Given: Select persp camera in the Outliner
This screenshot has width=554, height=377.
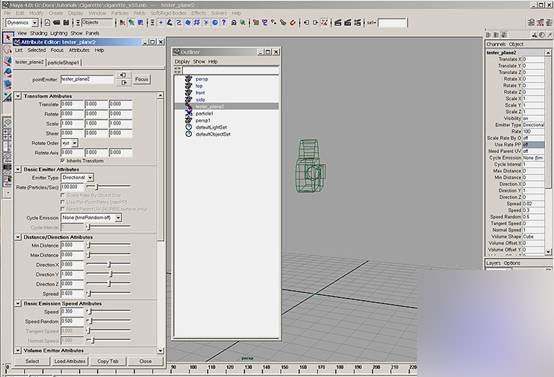Looking at the screenshot, I should pos(202,79).
